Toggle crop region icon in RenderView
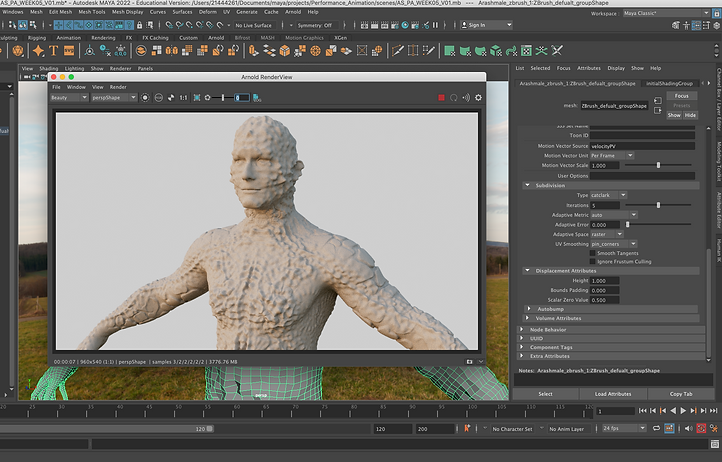 [197, 98]
